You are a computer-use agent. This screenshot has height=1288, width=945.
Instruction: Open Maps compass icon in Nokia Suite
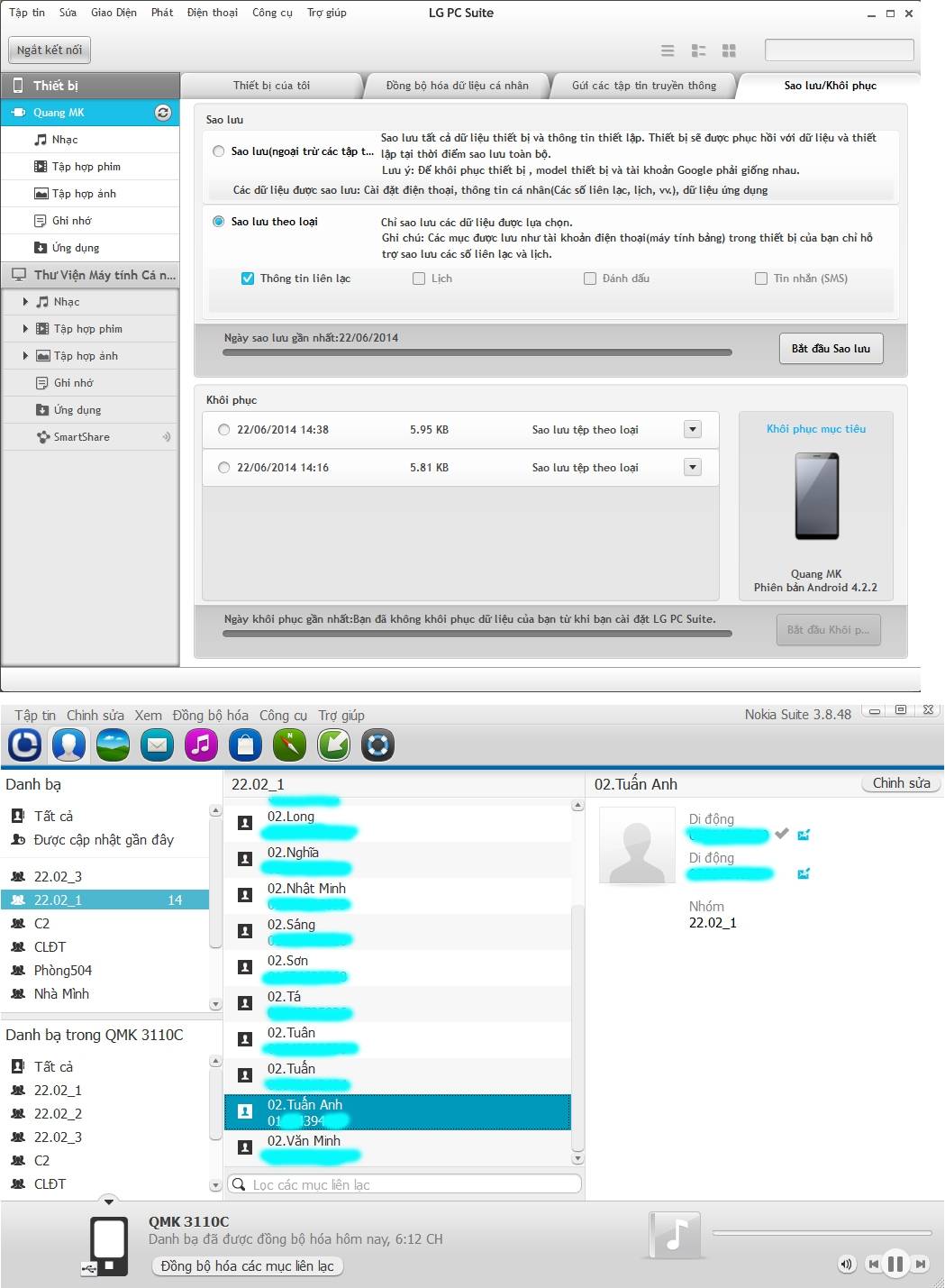289,744
